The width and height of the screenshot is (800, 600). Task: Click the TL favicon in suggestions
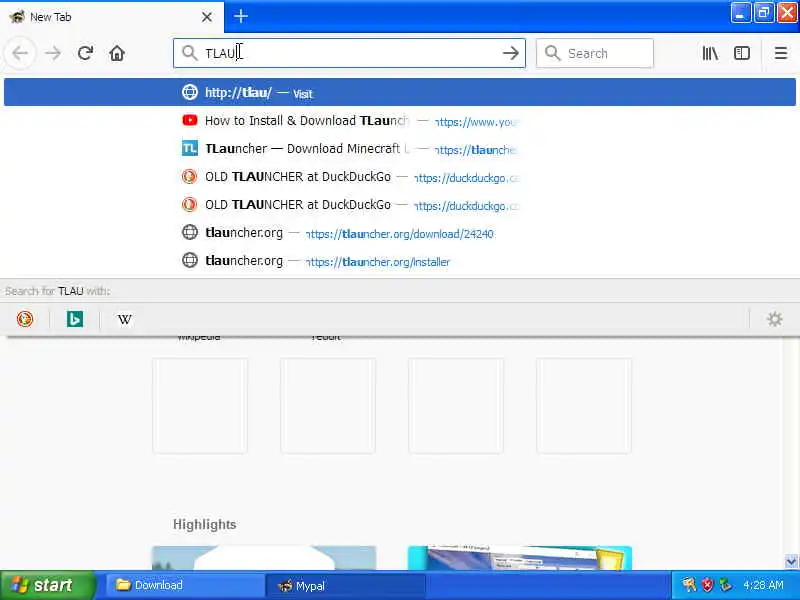[190, 148]
